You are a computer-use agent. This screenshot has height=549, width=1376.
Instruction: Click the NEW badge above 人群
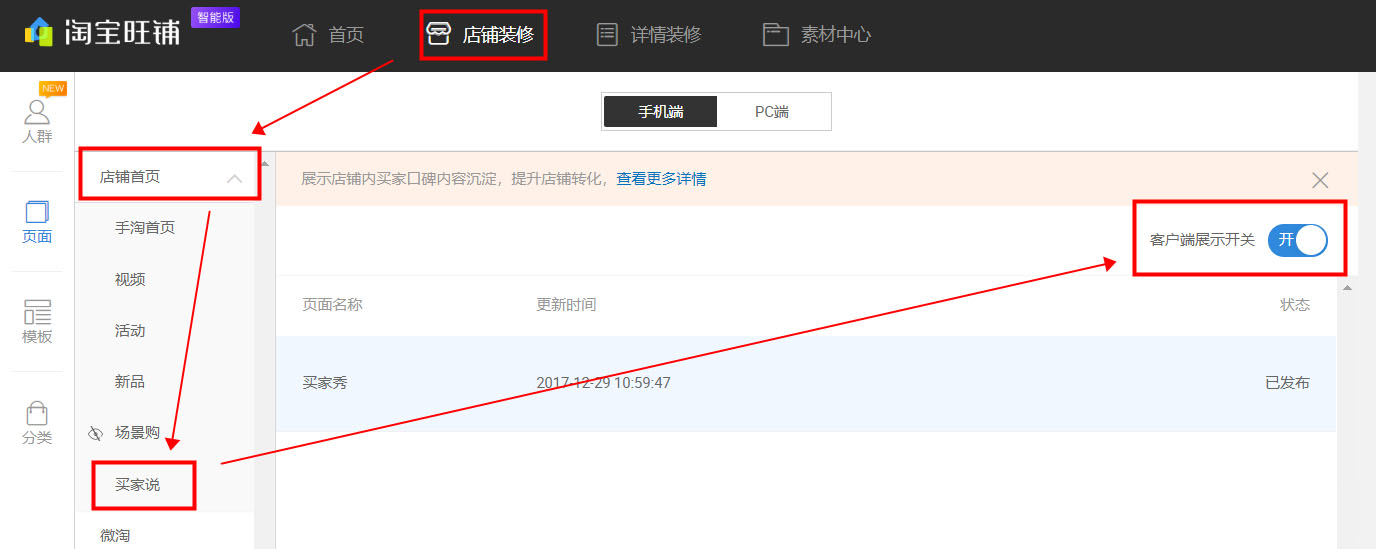[53, 89]
